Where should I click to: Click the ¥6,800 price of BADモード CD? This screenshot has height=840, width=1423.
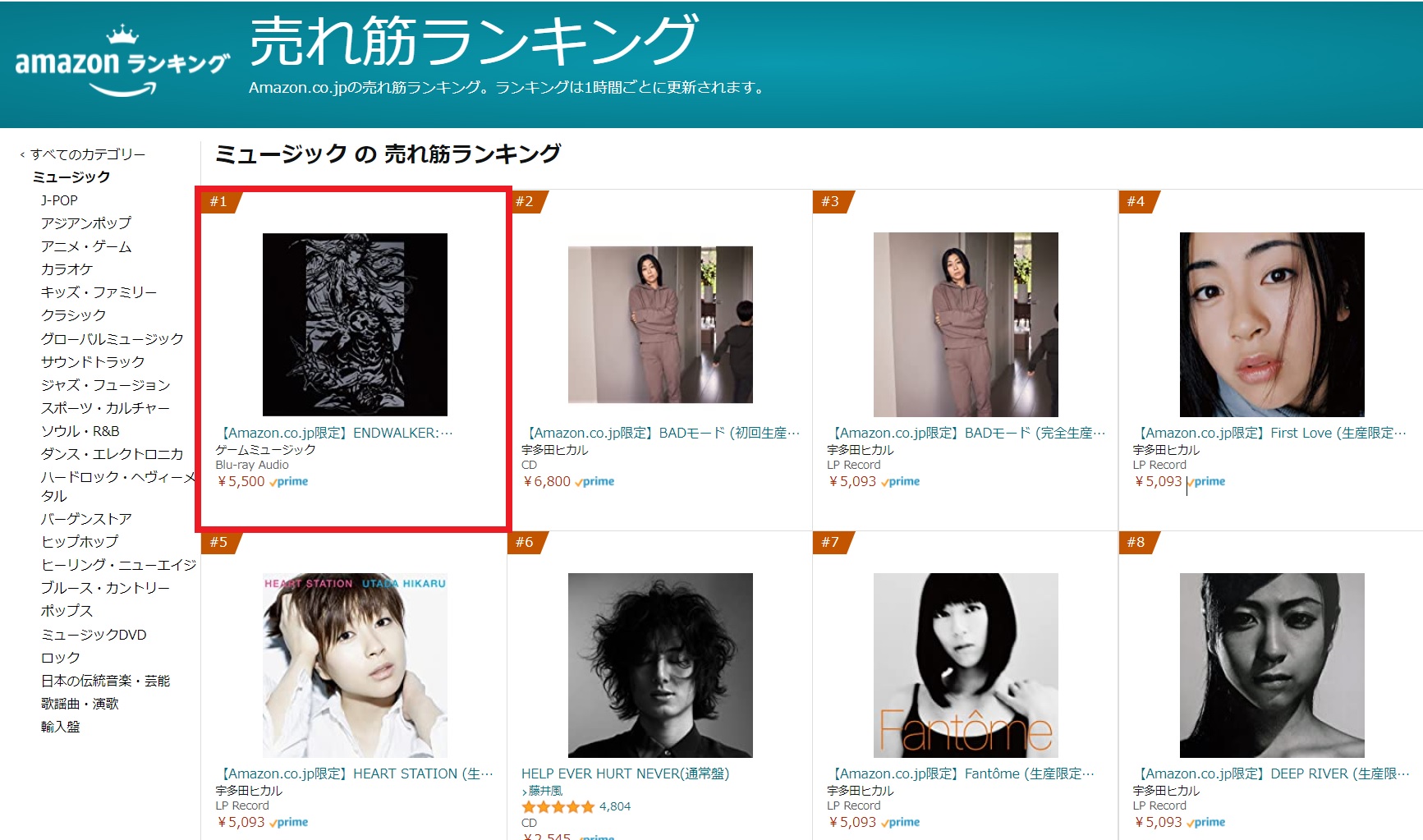tap(547, 481)
